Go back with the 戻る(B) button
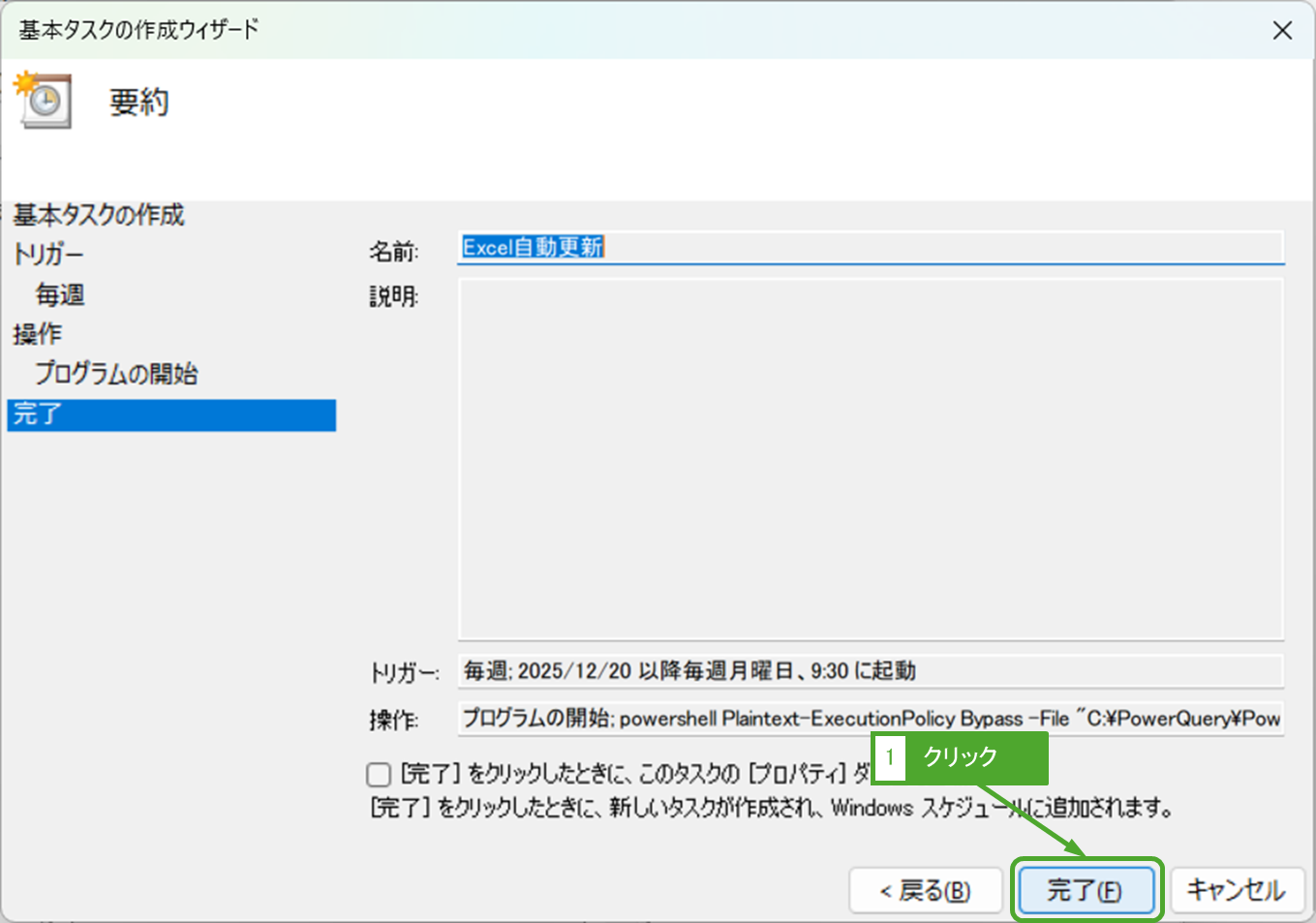The image size is (1316, 923). tap(925, 889)
